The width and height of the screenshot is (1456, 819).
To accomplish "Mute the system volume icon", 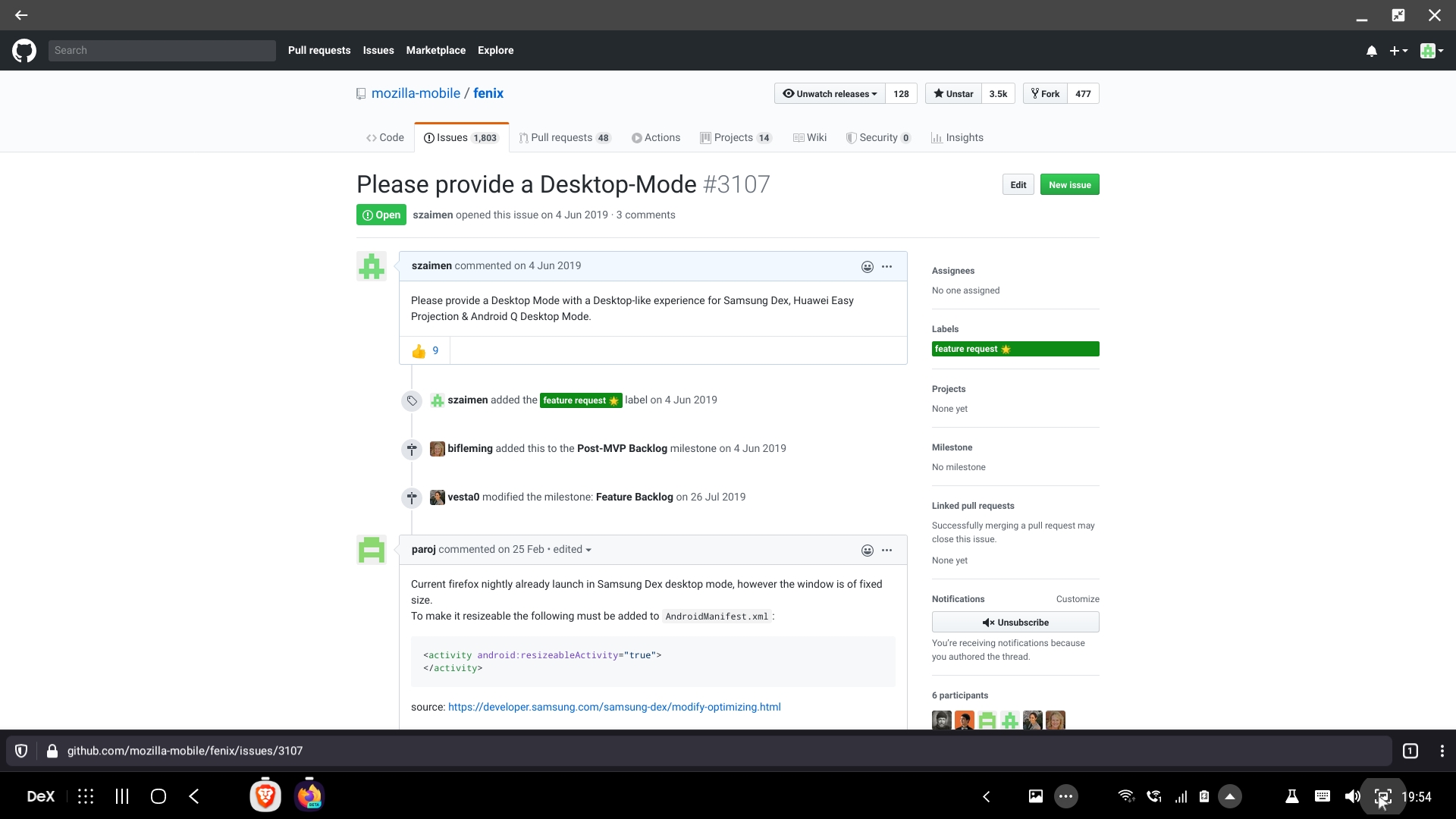I will 1352,796.
